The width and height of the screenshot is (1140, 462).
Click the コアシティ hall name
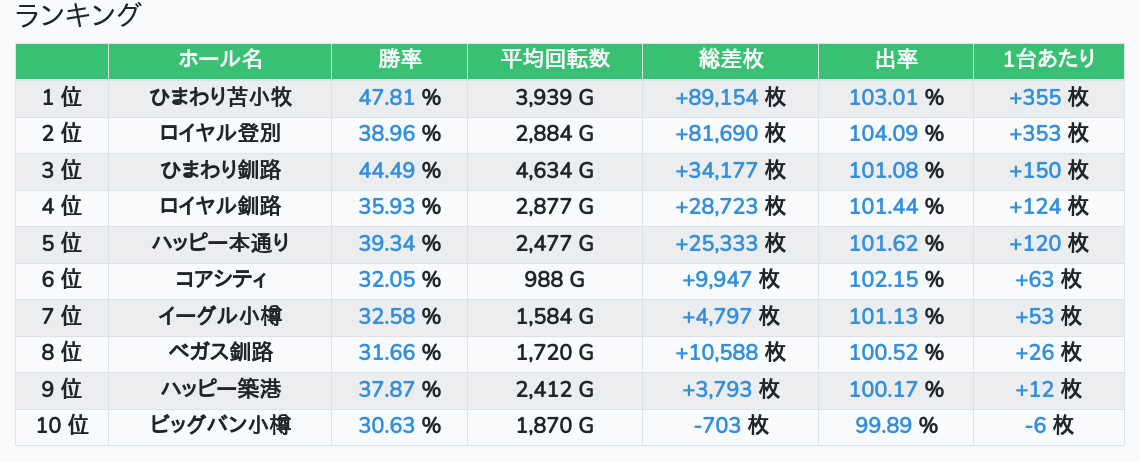coord(220,280)
